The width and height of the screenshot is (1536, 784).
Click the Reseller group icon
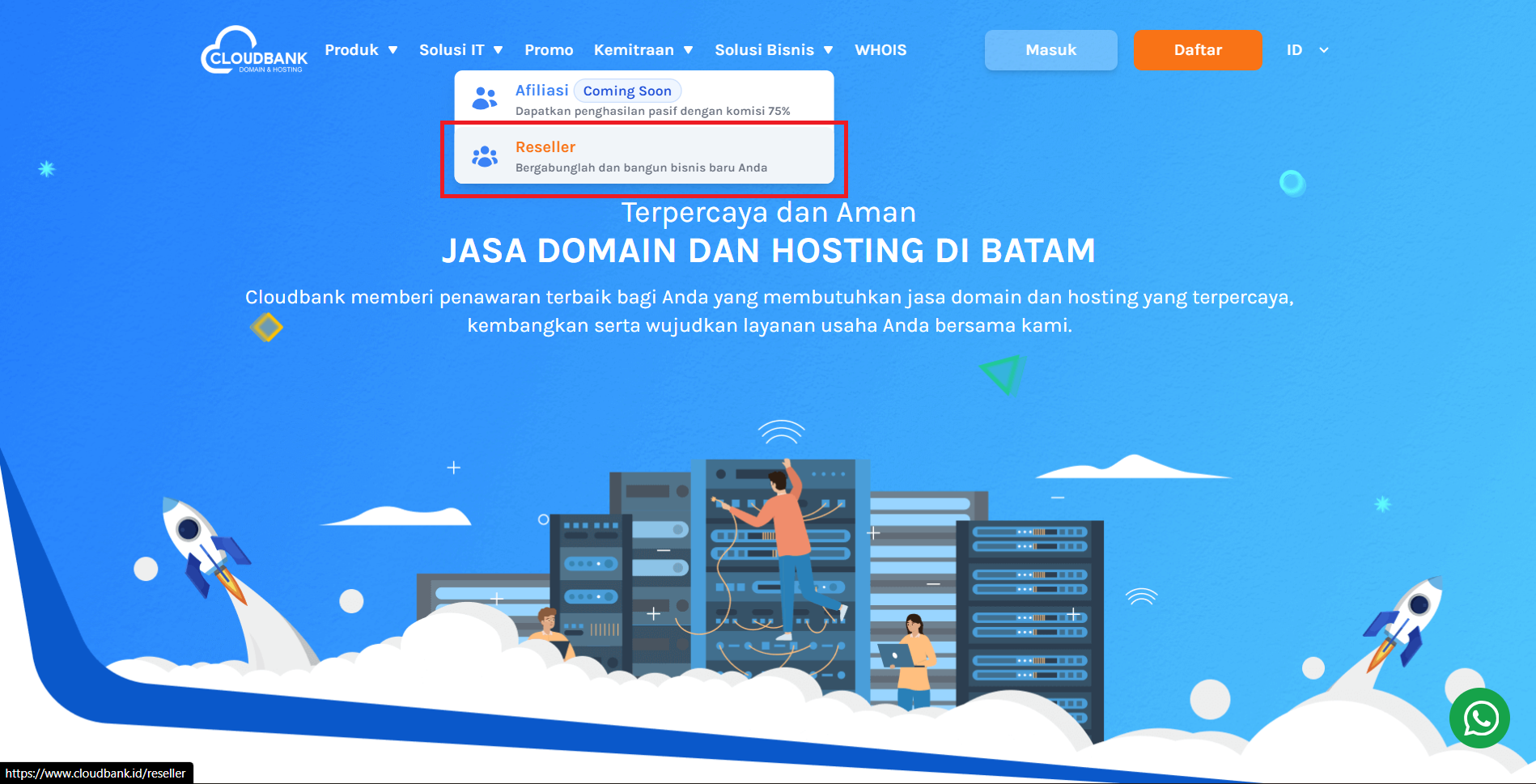tap(485, 156)
